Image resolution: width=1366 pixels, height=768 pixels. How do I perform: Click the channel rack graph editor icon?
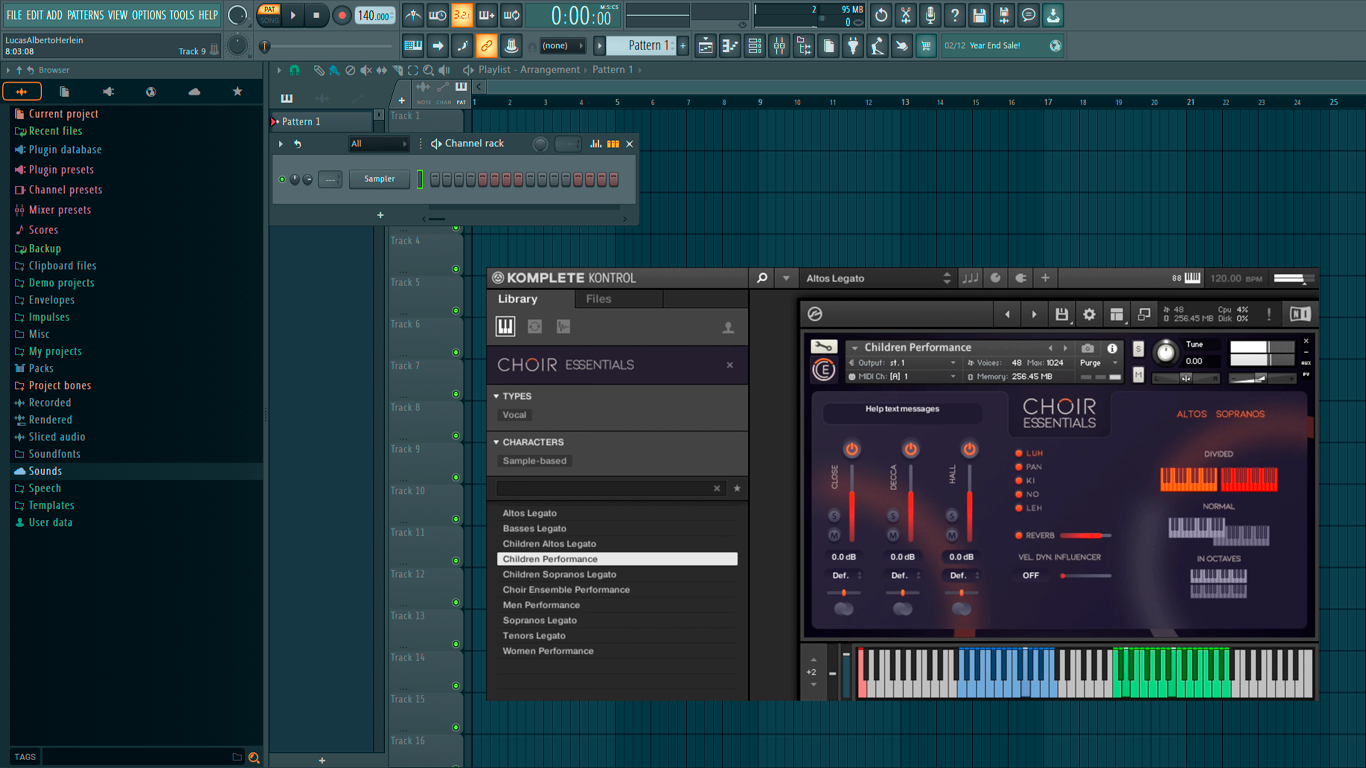click(x=596, y=144)
